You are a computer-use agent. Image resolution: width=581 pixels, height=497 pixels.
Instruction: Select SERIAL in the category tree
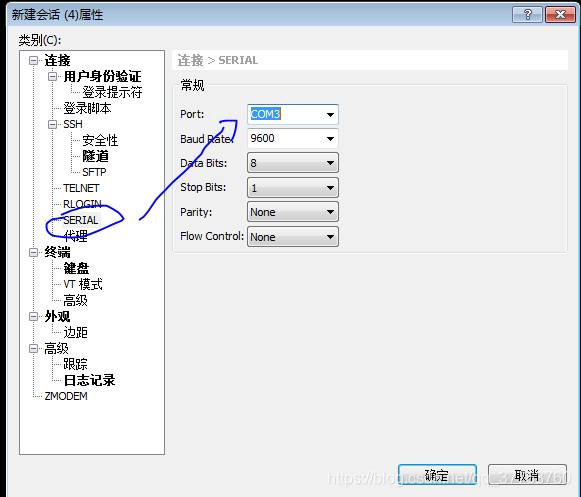81,220
